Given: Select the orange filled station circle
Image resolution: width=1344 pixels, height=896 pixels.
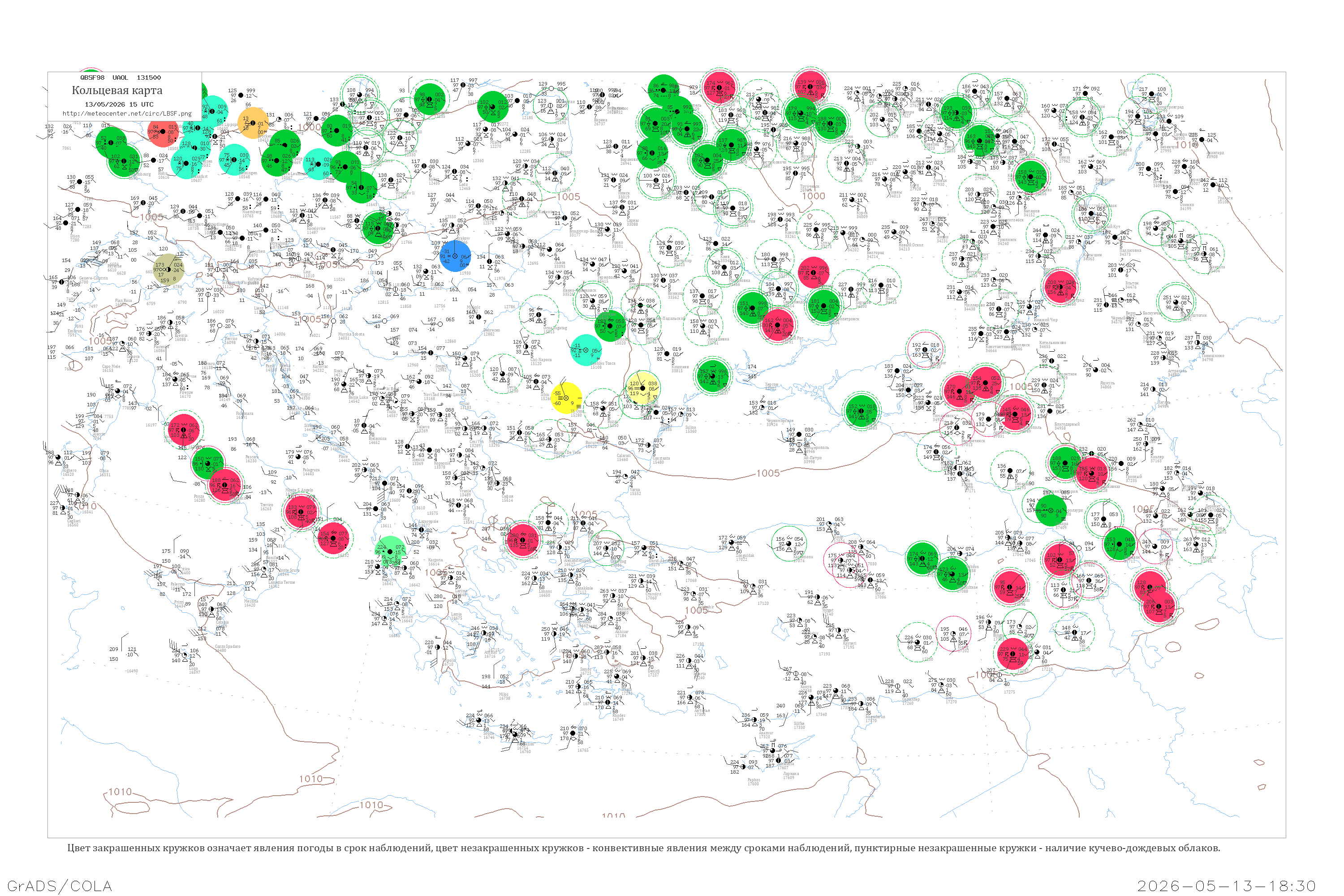Looking at the screenshot, I should point(253,124).
